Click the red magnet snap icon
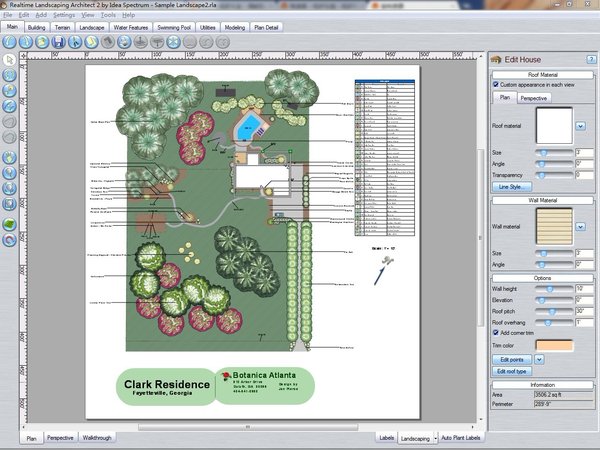Screen dimensions: 600x450 pos(9,239)
